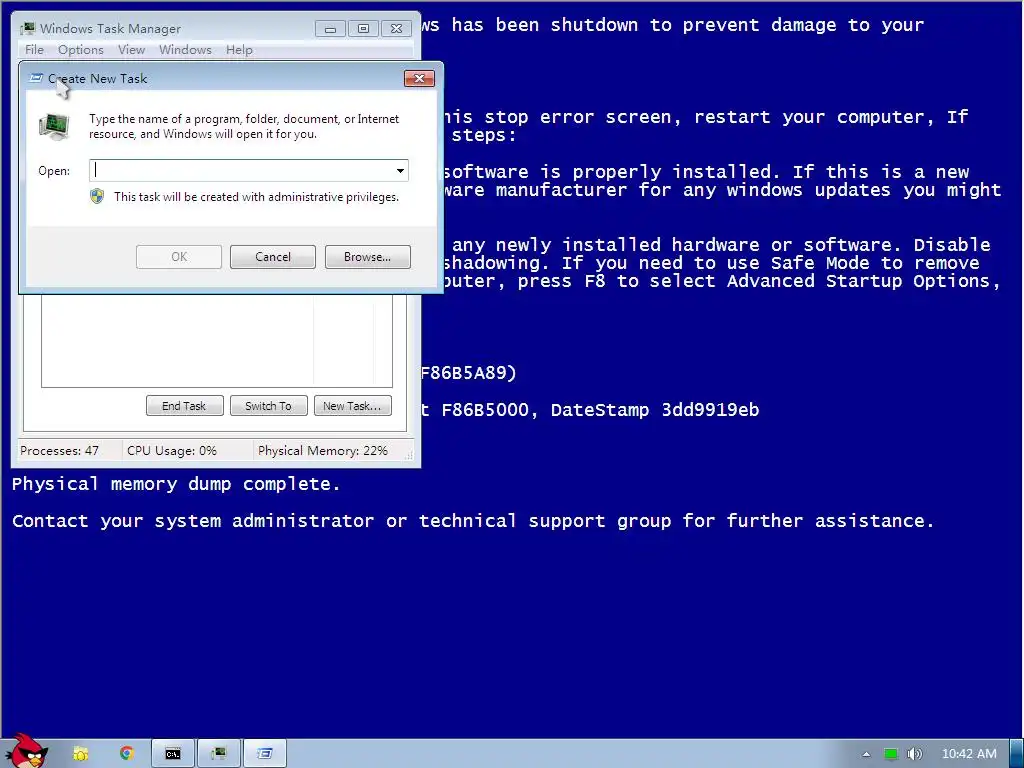Open the File menu in Task Manager
The image size is (1024, 768).
click(34, 50)
